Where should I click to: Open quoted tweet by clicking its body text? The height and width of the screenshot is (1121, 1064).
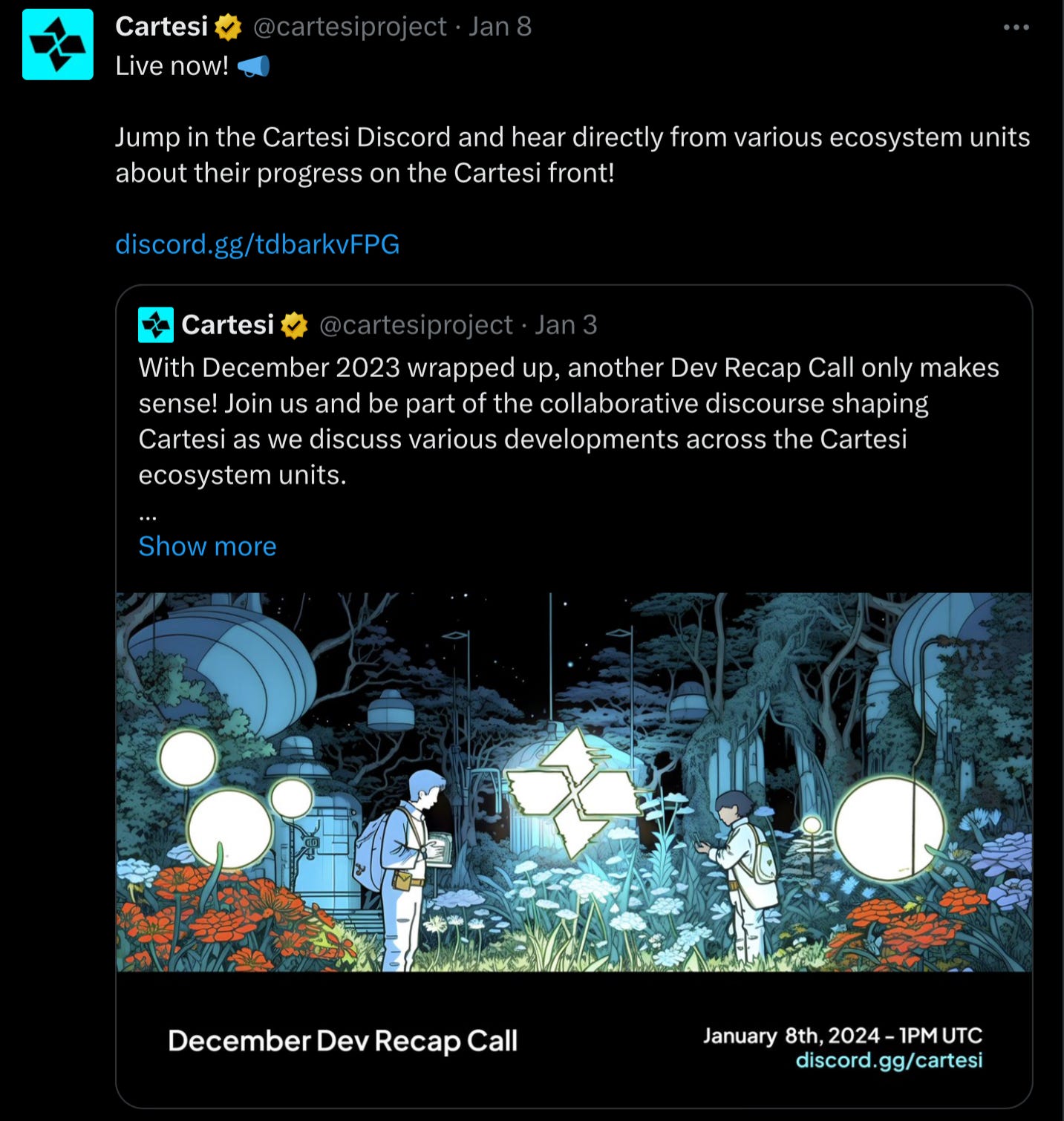569,421
